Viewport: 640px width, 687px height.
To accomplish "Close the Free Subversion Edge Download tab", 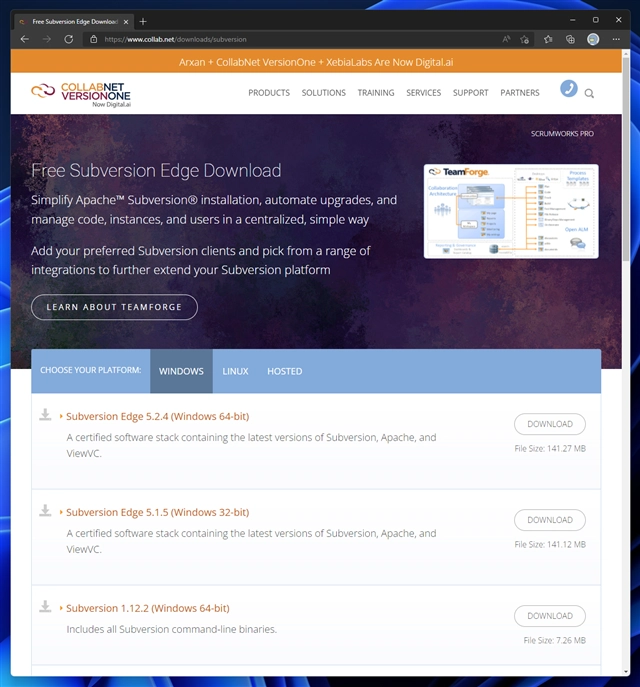I will point(126,21).
